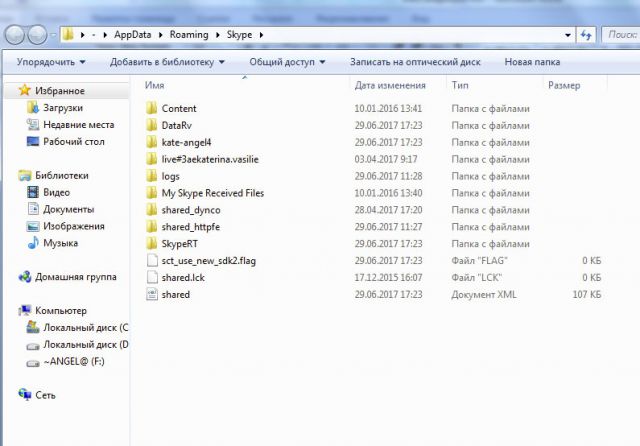Click the Музыка note icon
Screen dimensions: 640x446
pyautogui.click(x=33, y=243)
